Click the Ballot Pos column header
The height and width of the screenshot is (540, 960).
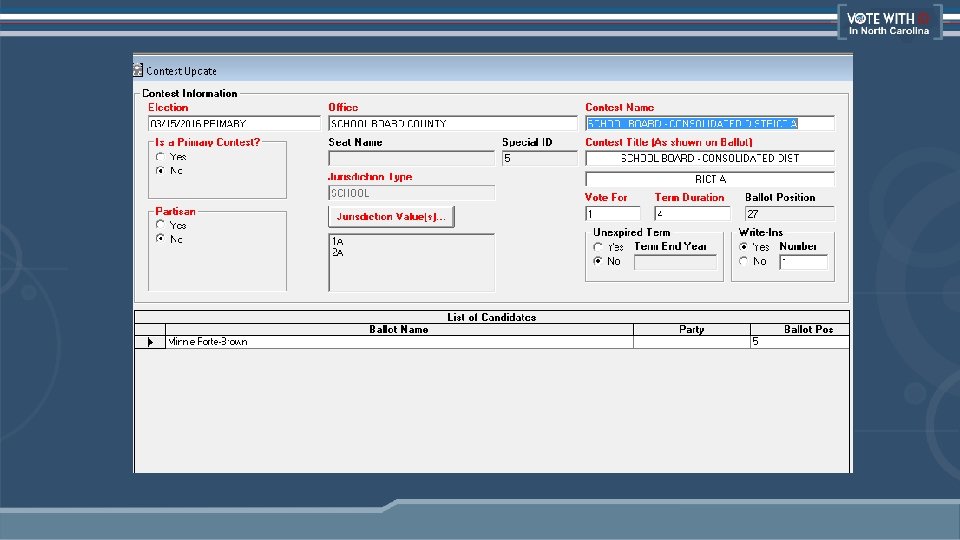tap(800, 329)
